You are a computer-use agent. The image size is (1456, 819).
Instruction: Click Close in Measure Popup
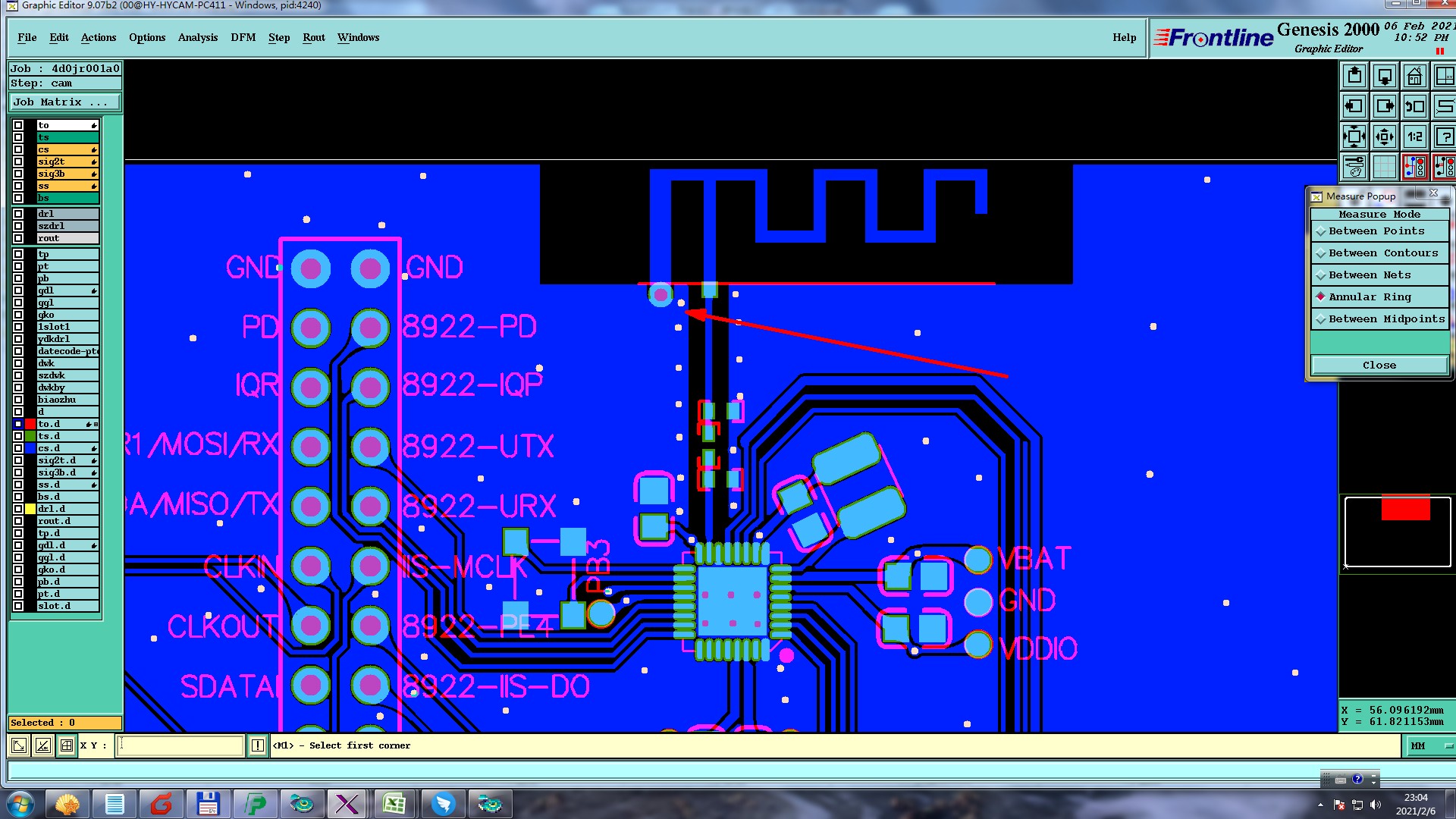[1379, 366]
